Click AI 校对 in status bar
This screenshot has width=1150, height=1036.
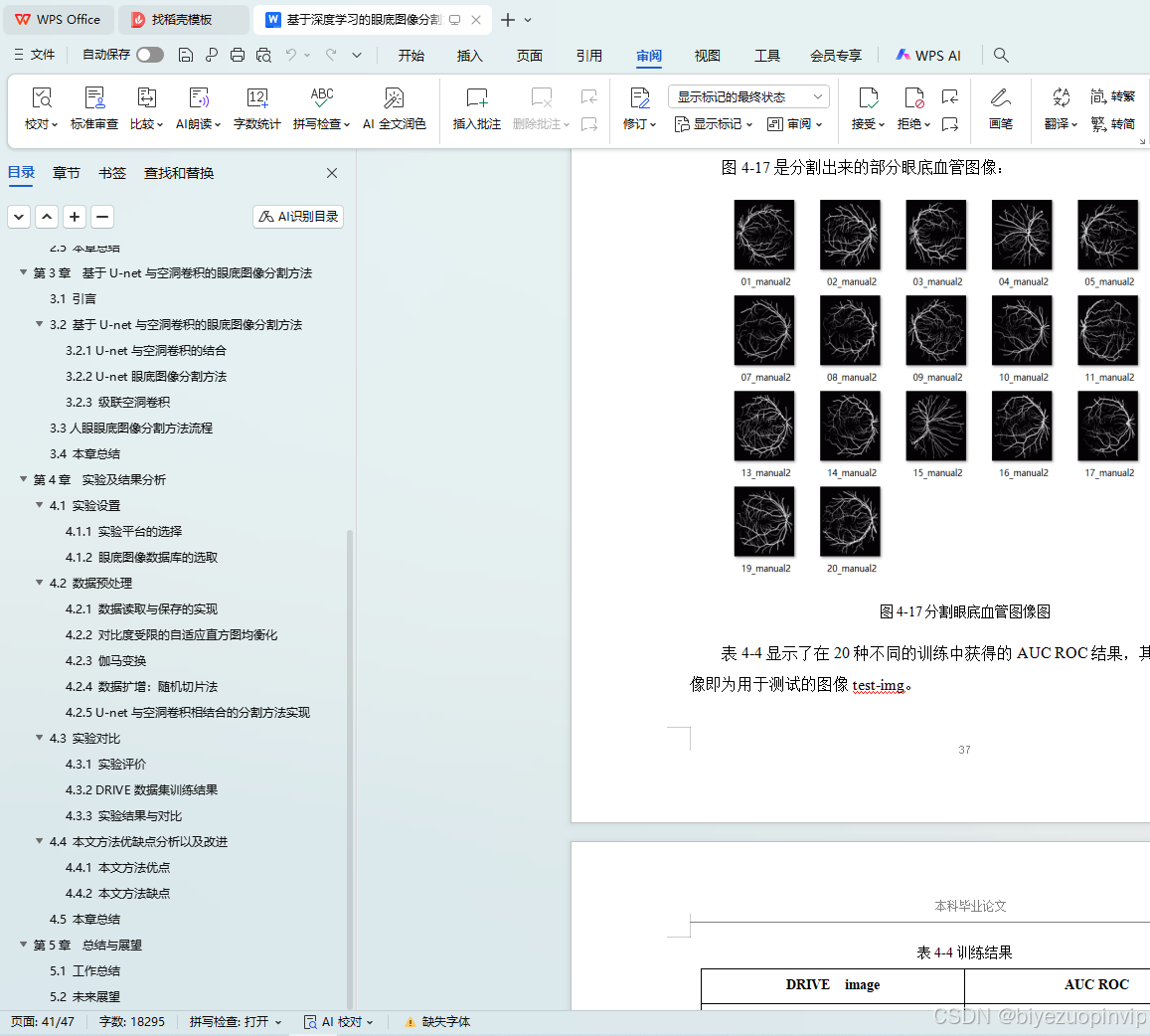[340, 1022]
